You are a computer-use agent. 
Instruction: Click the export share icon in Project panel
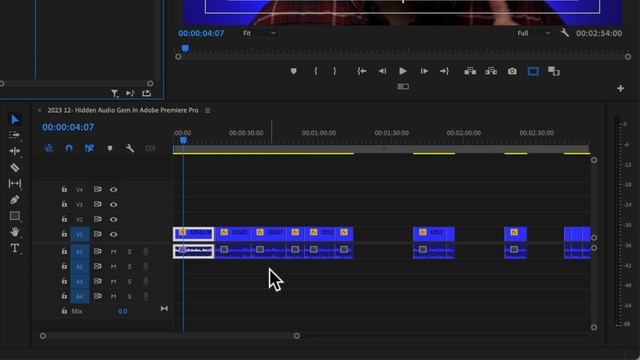(x=146, y=93)
